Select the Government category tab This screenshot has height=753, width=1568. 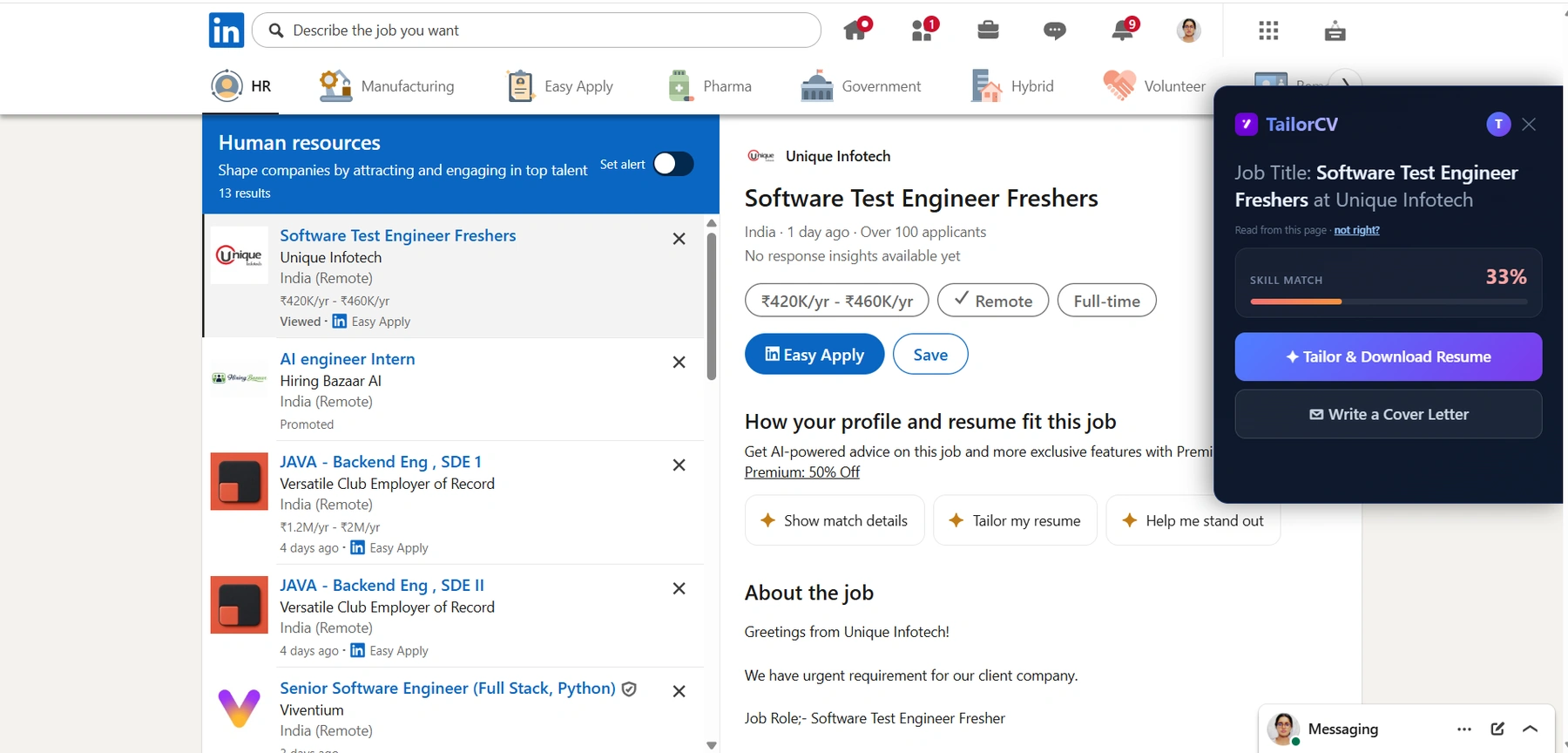pos(861,86)
